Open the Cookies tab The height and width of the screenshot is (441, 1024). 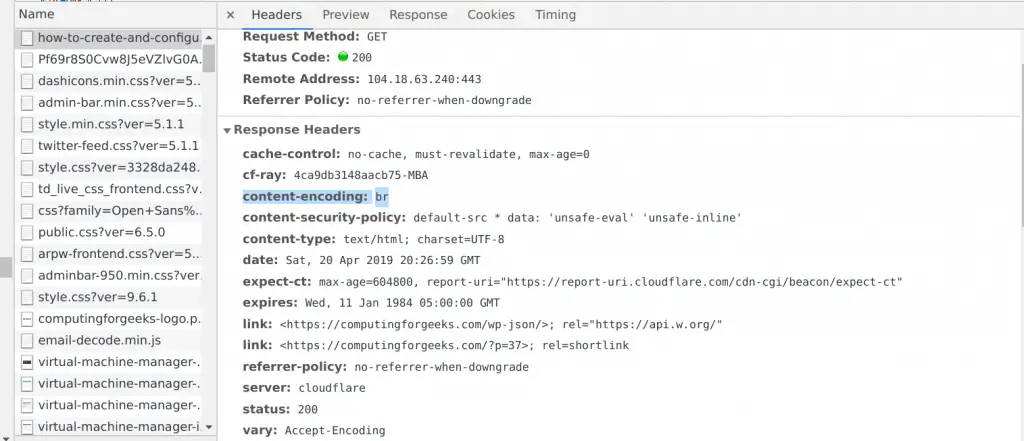491,14
